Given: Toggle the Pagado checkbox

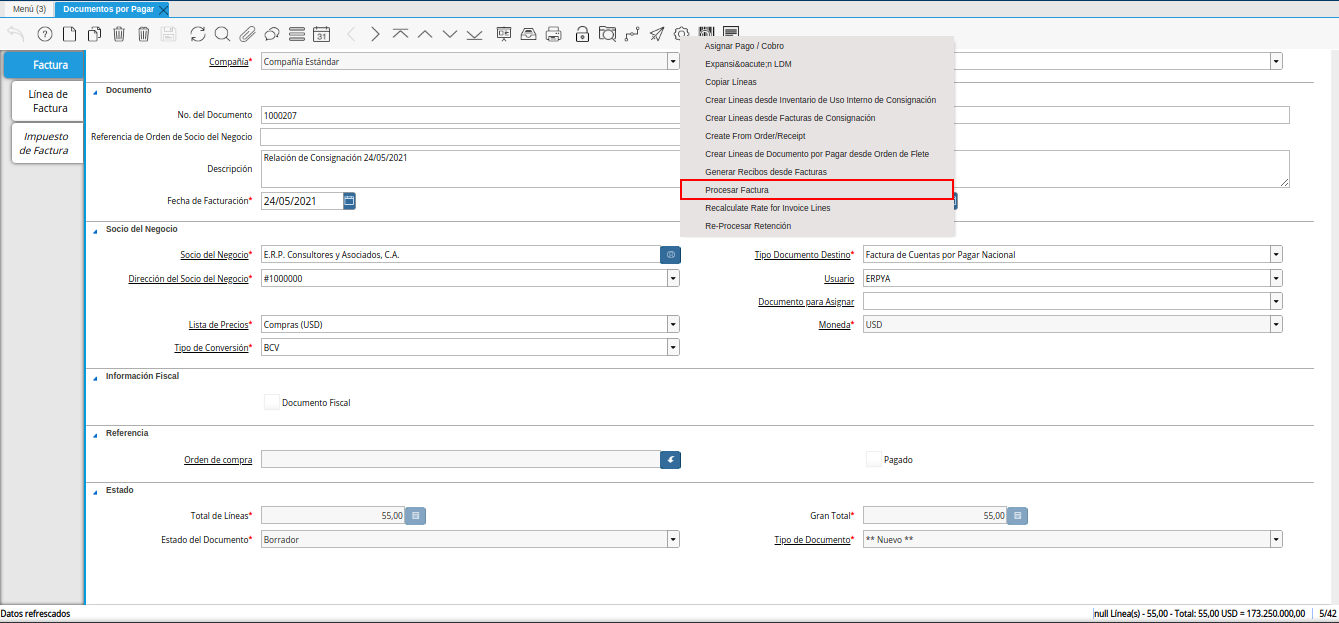Looking at the screenshot, I should [x=873, y=459].
